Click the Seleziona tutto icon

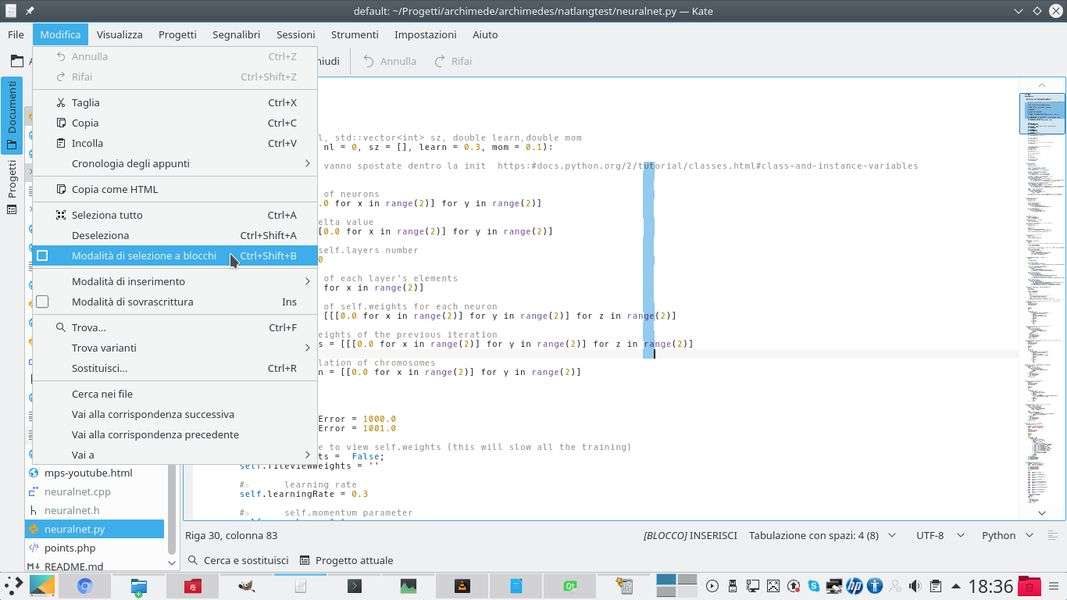61,215
